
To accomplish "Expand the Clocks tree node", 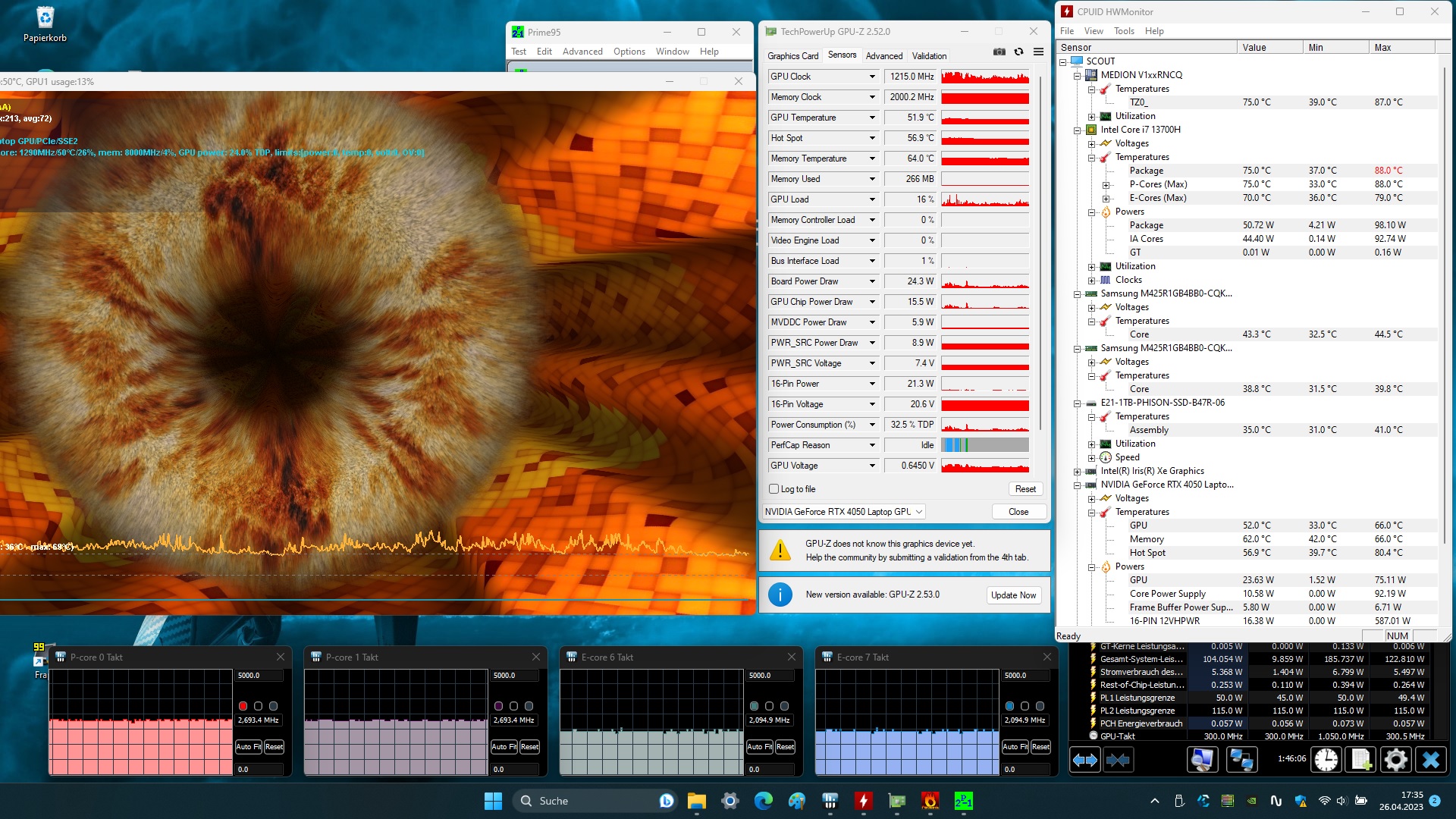I will (x=1091, y=280).
